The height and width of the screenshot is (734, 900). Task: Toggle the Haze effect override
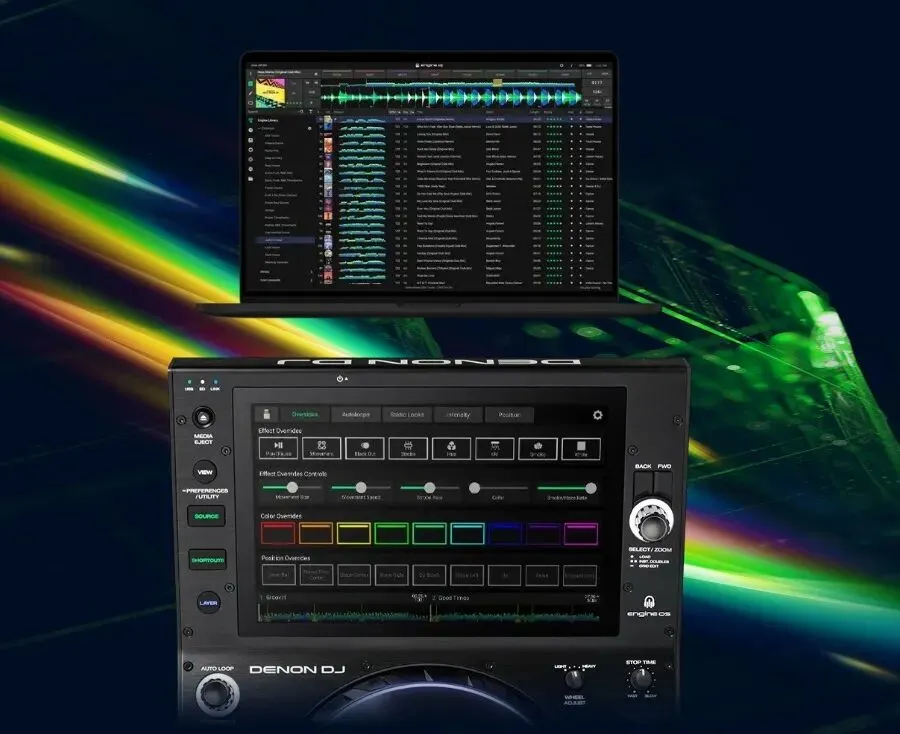point(451,448)
